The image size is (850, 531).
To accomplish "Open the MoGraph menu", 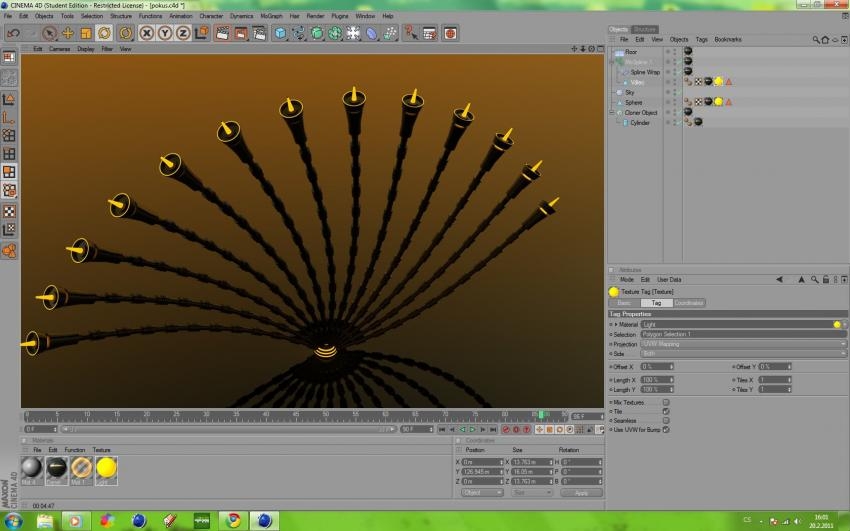I will (x=271, y=16).
